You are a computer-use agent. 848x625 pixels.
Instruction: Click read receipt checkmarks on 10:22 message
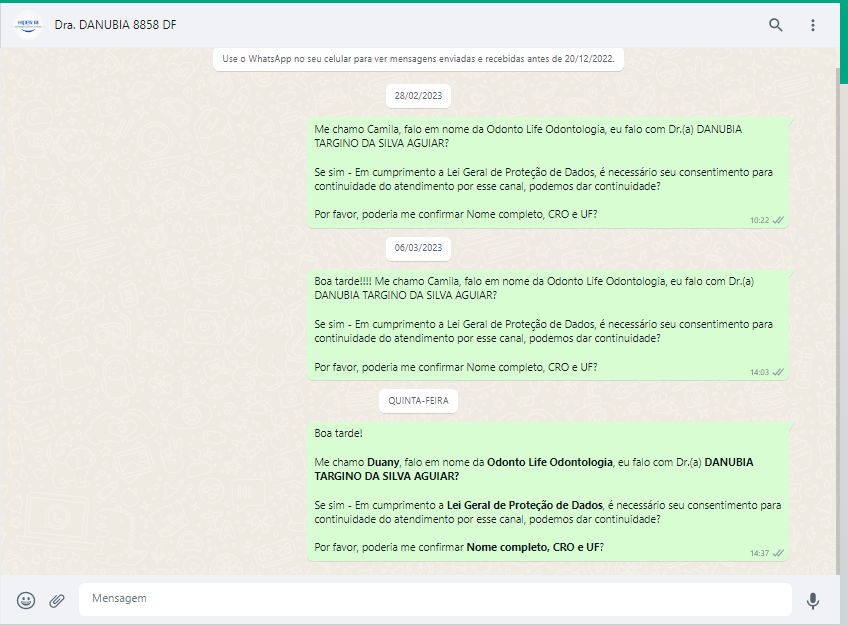tap(778, 220)
